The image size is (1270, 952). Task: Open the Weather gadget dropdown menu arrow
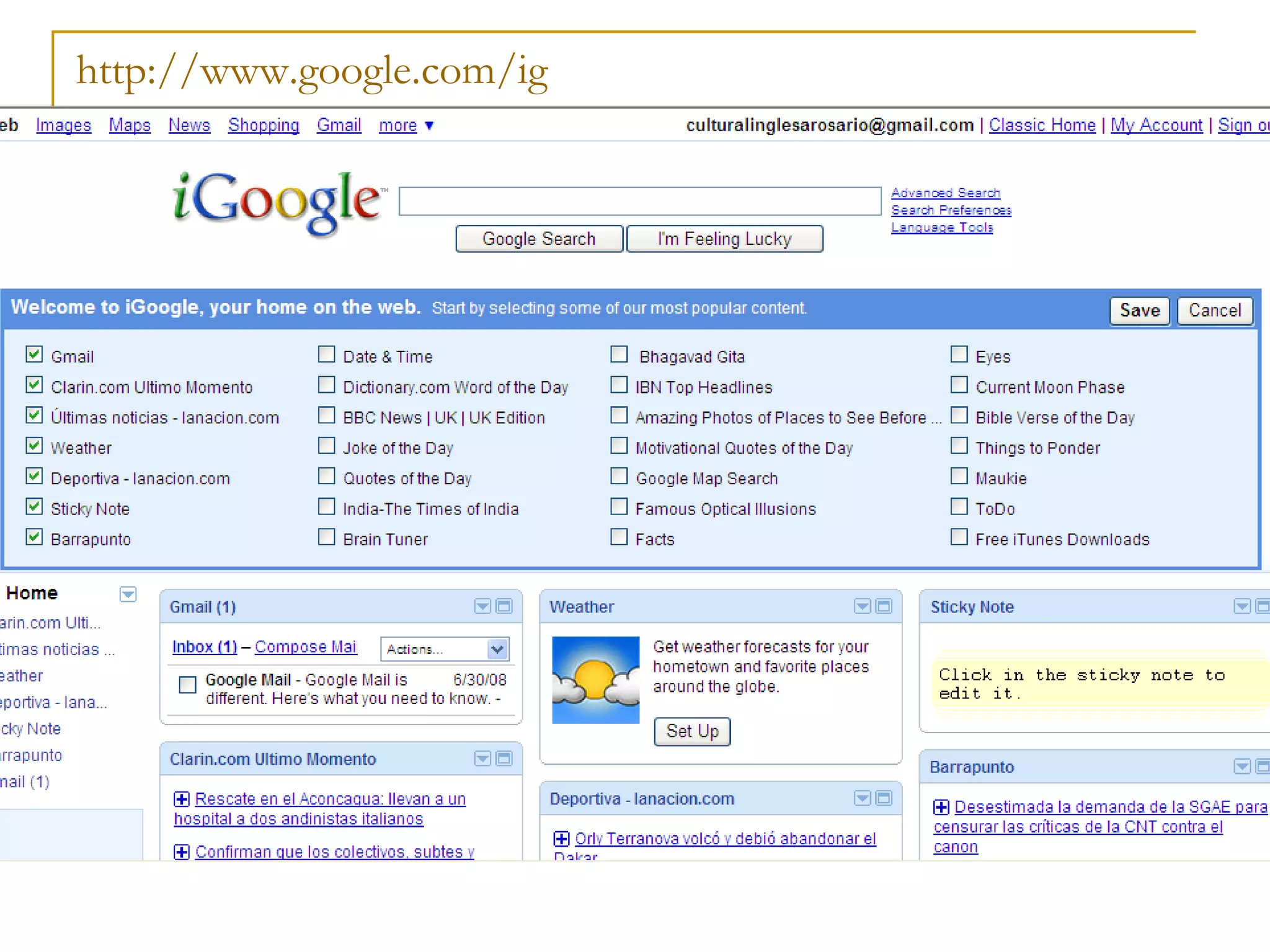[862, 606]
